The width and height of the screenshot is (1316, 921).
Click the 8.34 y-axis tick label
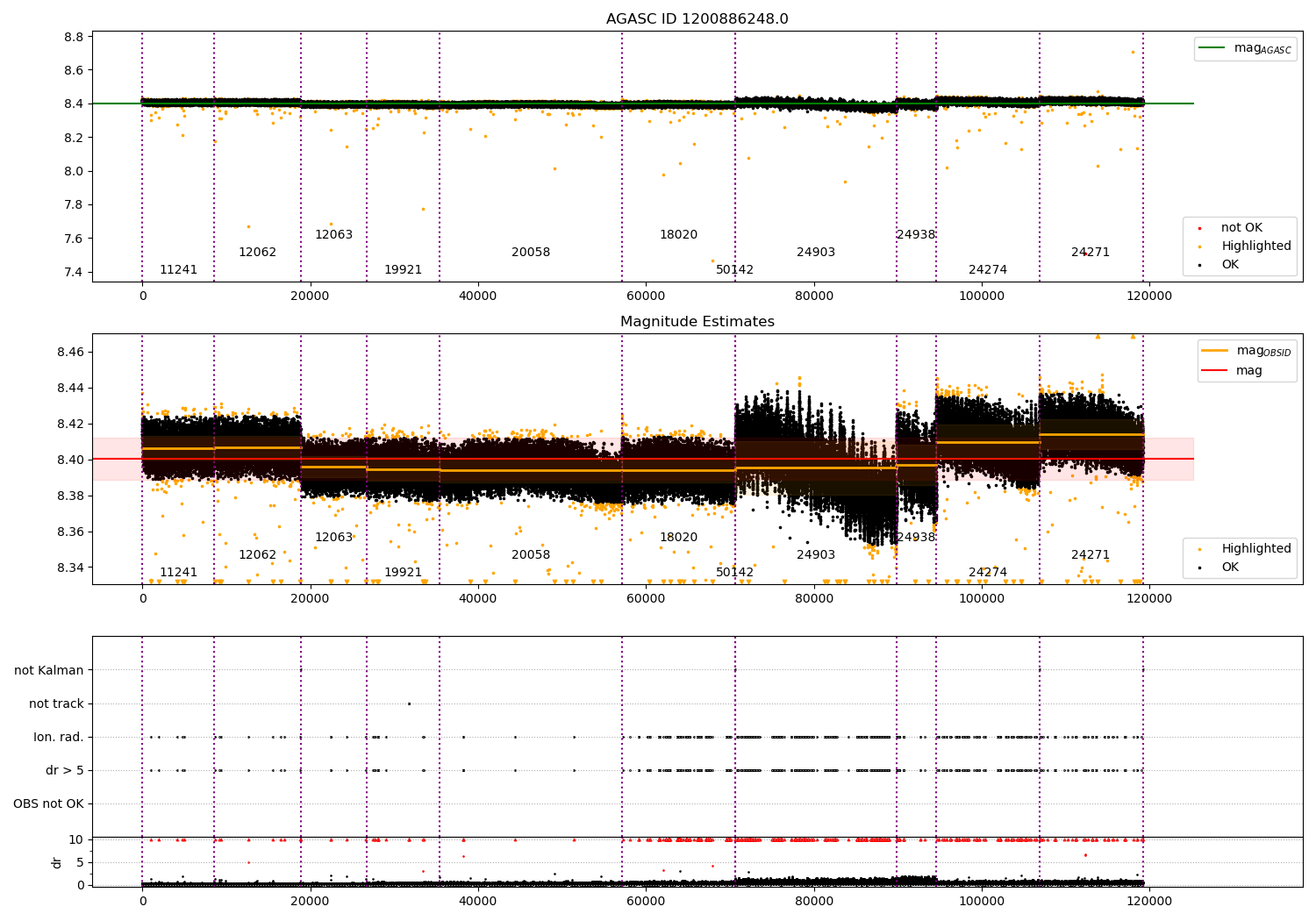pyautogui.click(x=71, y=568)
